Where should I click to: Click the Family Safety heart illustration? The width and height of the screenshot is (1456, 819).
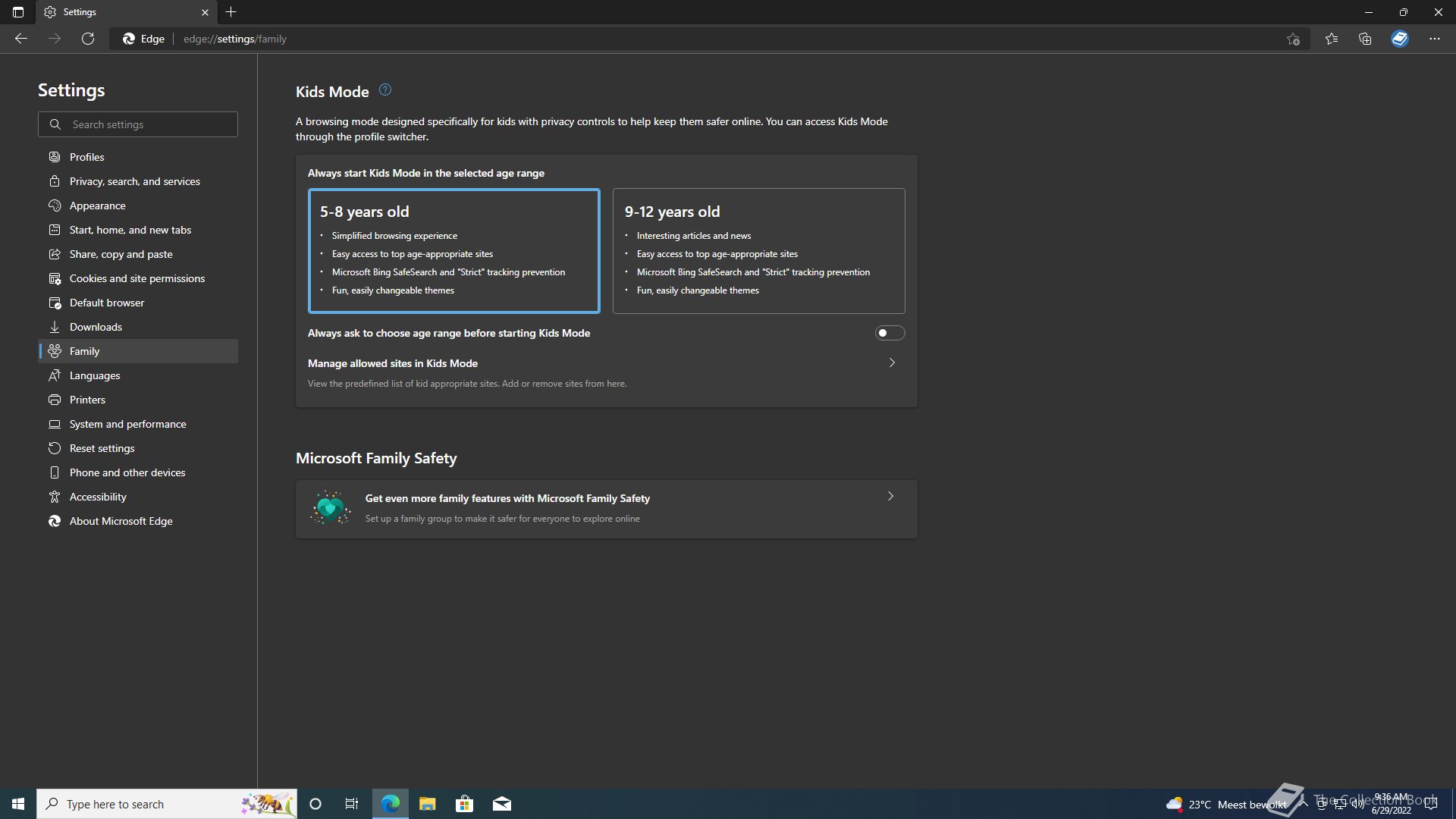(x=330, y=508)
